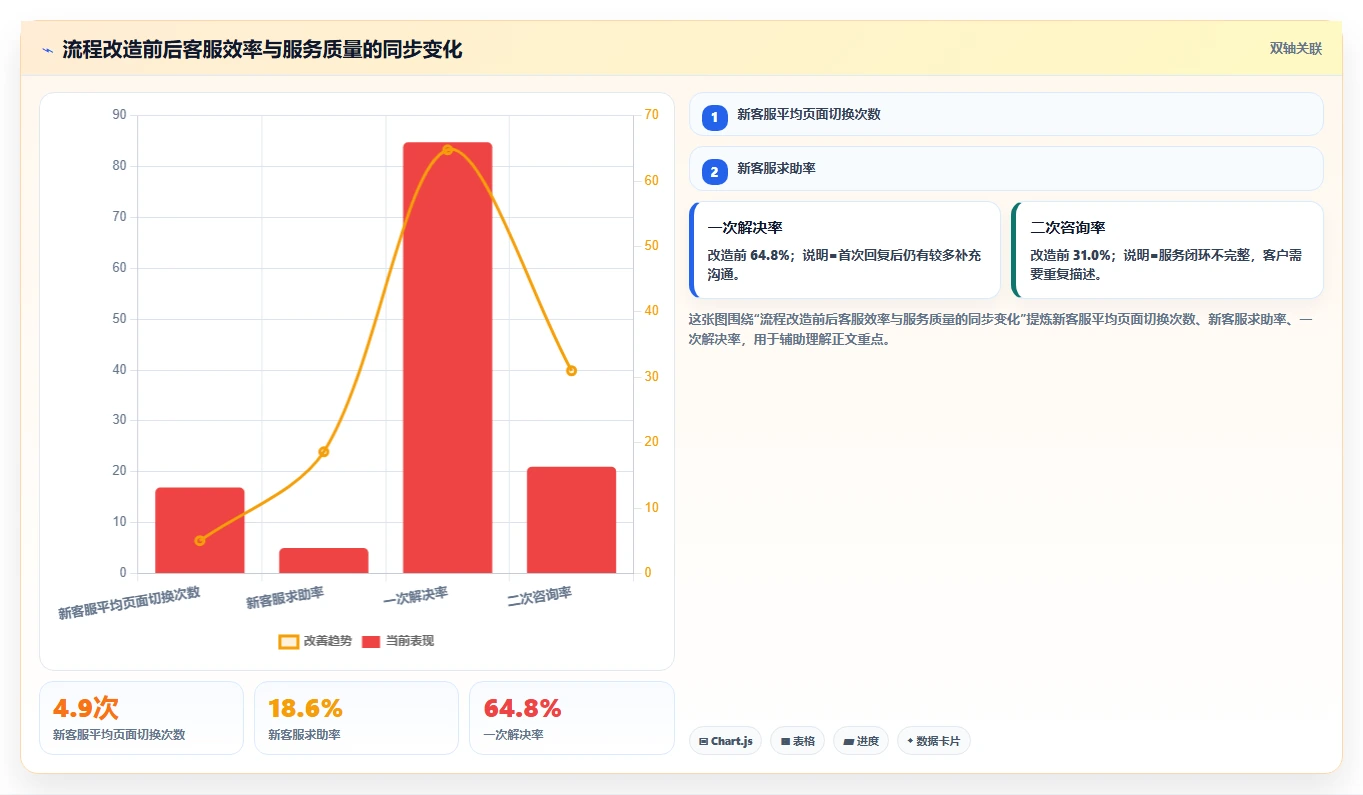The width and height of the screenshot is (1363, 795).
Task: Click the 表格 tag
Action: (x=798, y=741)
